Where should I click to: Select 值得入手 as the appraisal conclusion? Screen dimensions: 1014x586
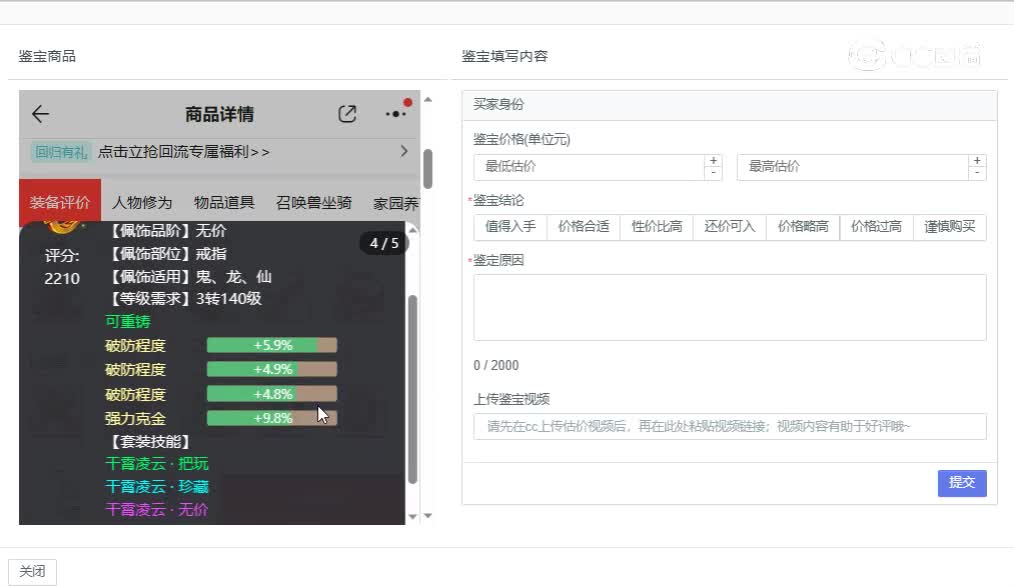(510, 227)
